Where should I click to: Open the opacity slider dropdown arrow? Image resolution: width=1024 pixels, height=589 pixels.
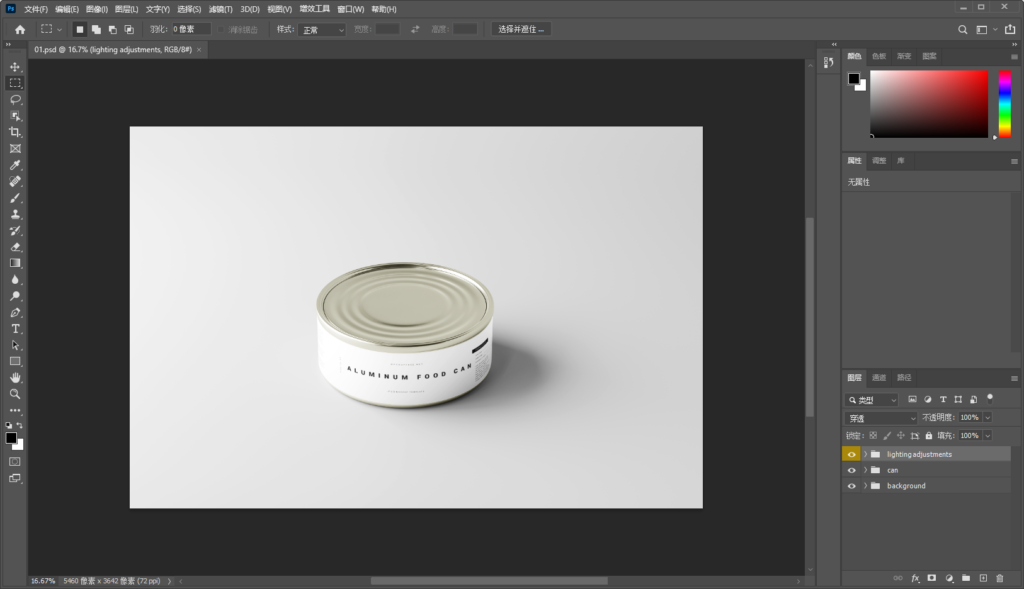click(987, 417)
